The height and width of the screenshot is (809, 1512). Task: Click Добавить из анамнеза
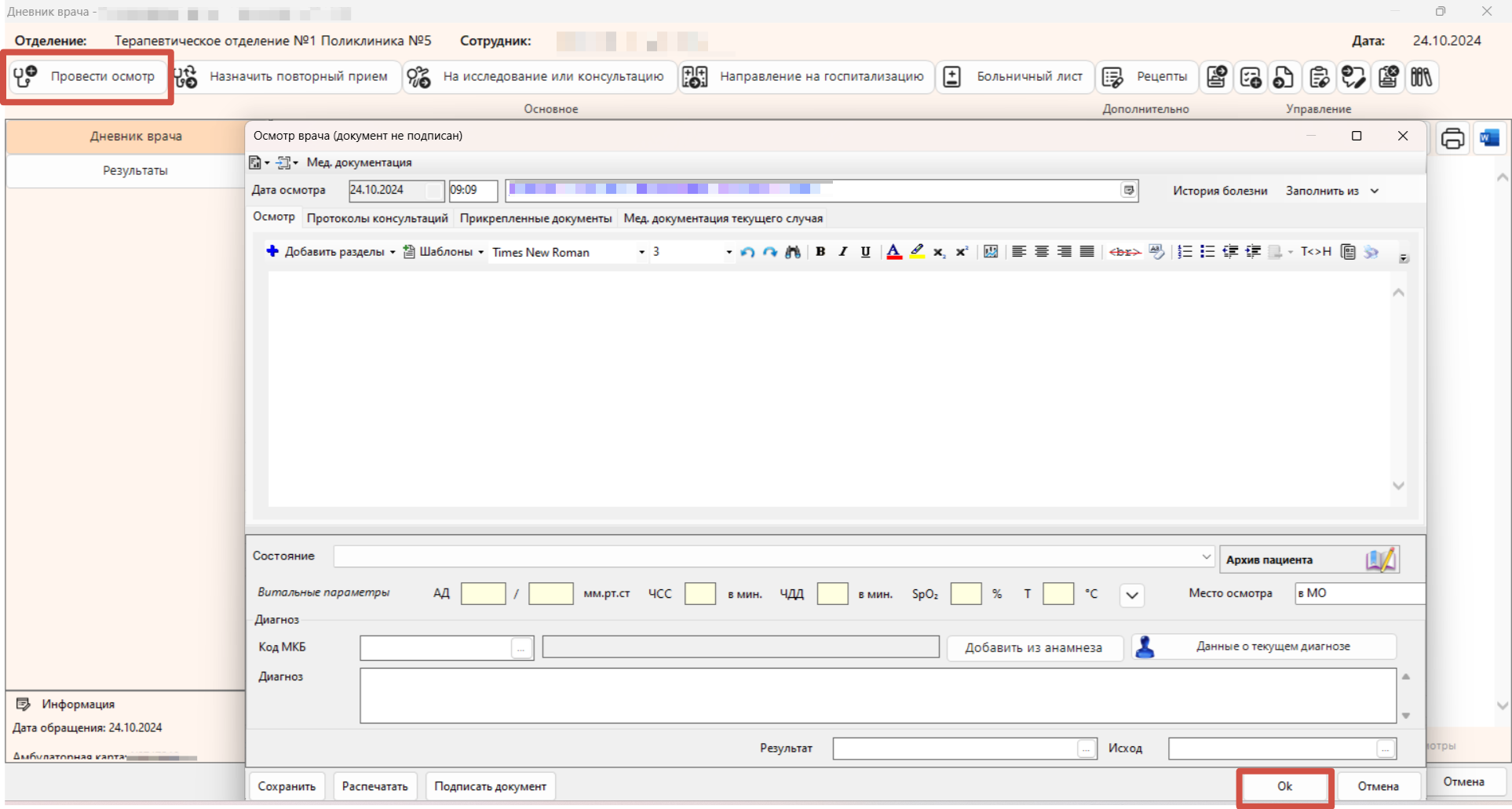coord(1034,647)
